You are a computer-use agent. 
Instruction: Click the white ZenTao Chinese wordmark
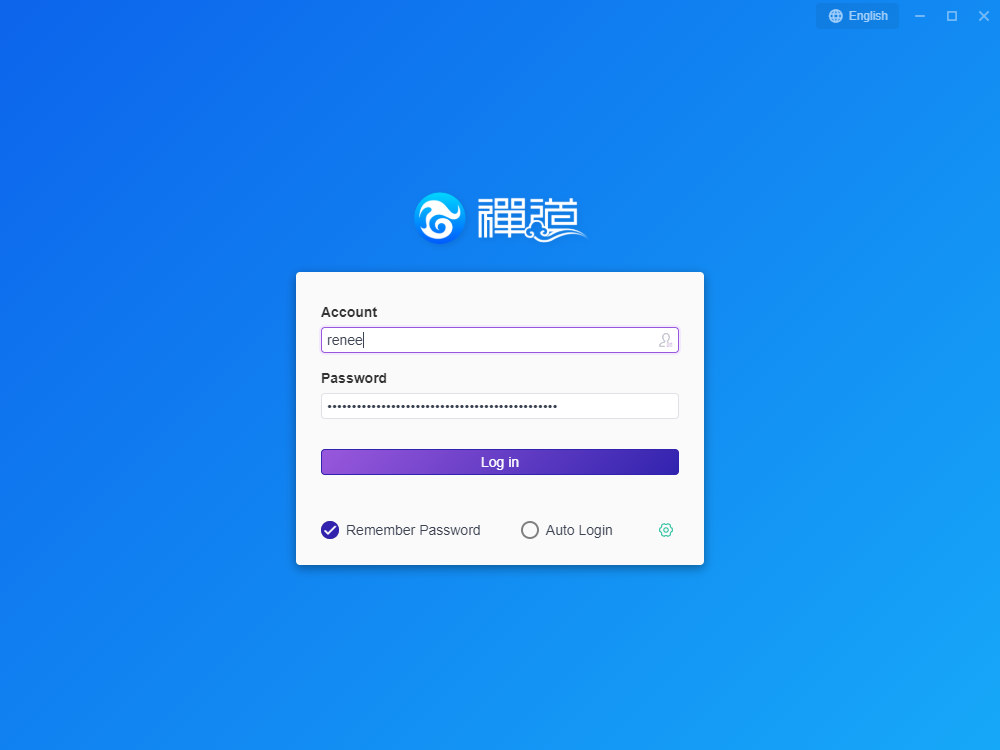[x=530, y=219]
